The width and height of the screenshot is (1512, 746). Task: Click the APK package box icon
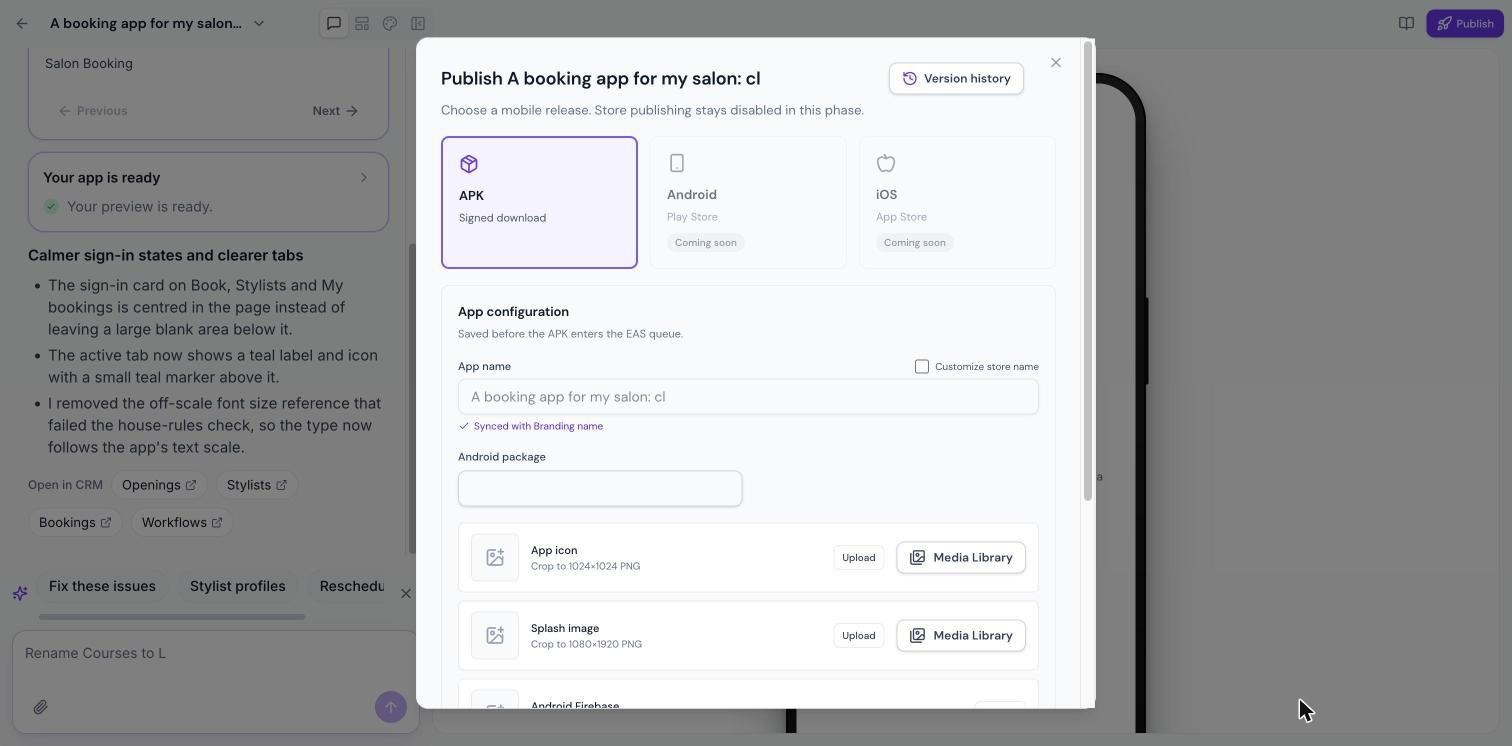[x=469, y=164]
